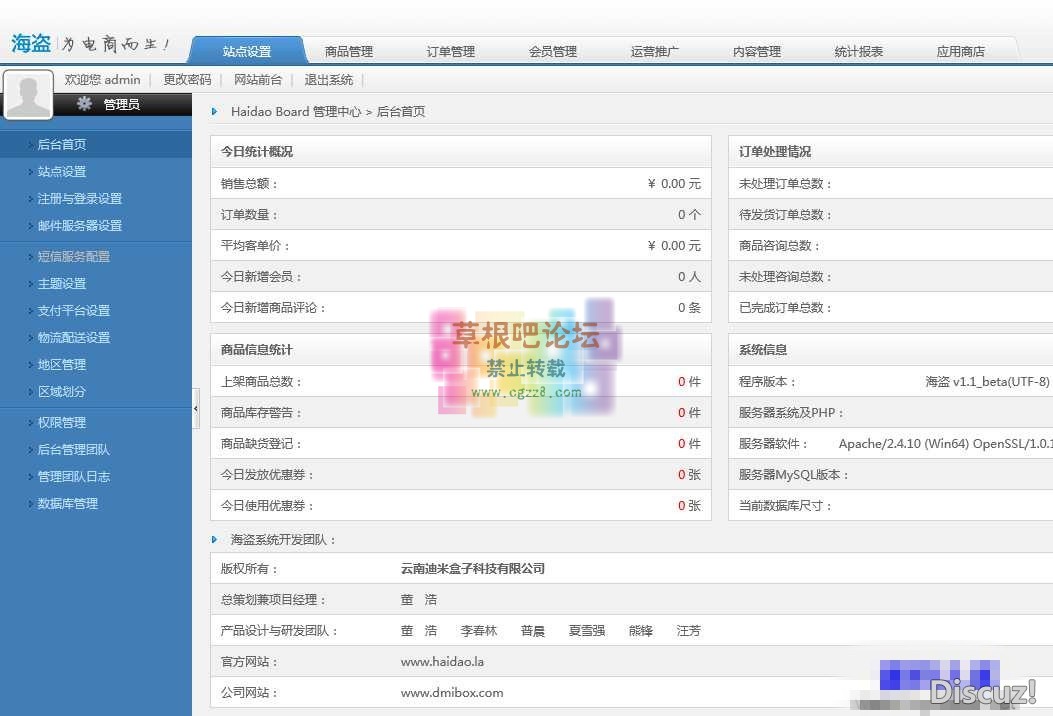Click 退出系统 to log out
The width and height of the screenshot is (1053, 716).
click(x=330, y=79)
